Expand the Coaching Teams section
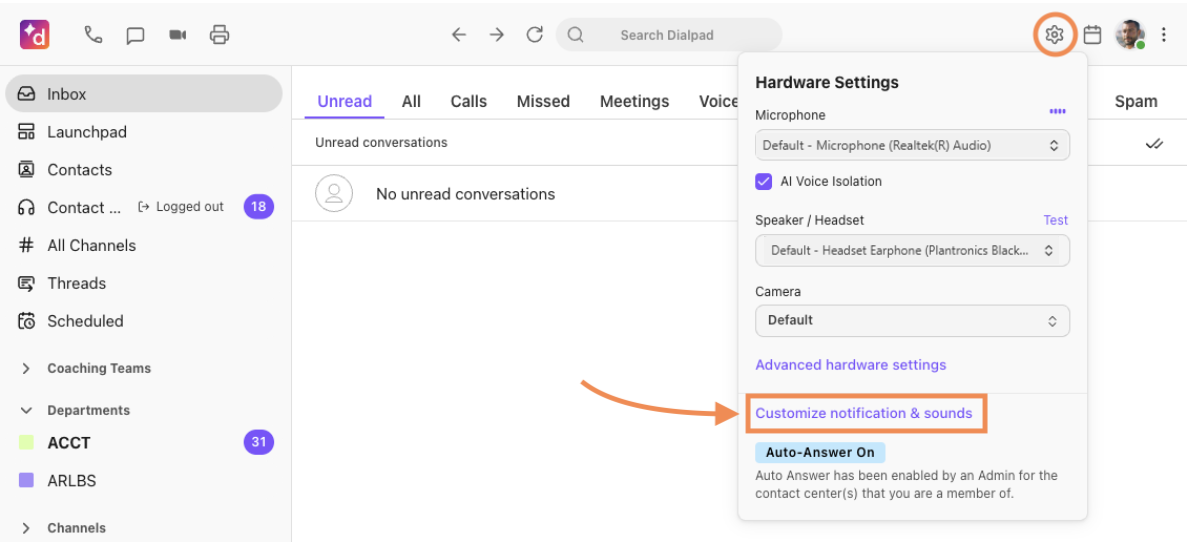This screenshot has height=542, width=1187. coord(26,369)
